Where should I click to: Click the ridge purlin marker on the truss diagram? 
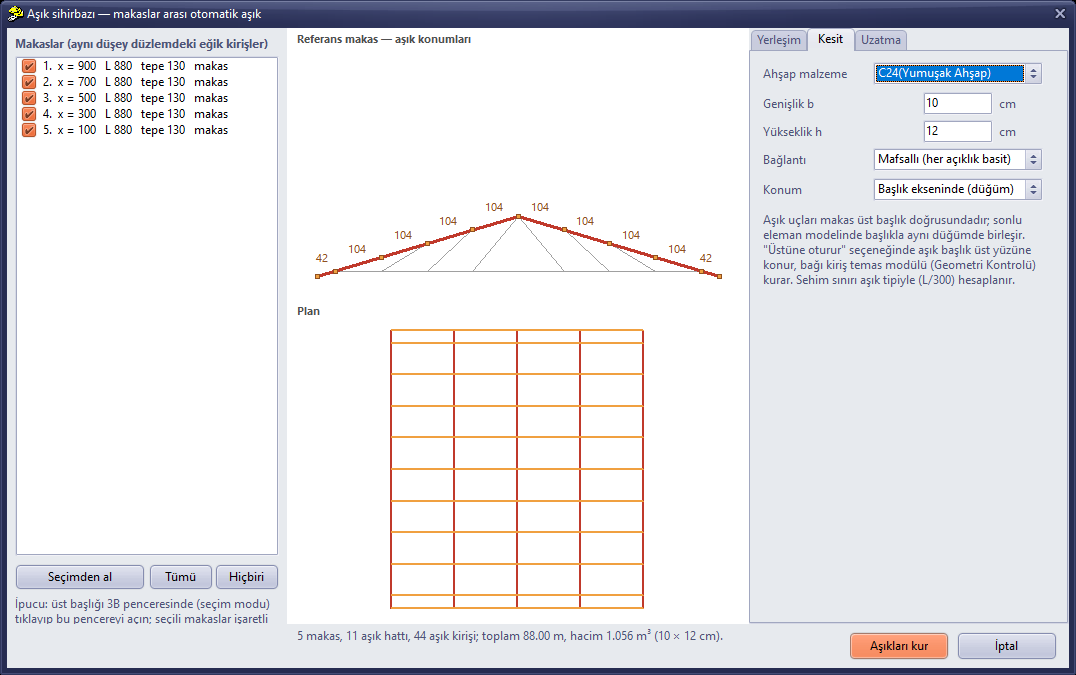(x=518, y=217)
